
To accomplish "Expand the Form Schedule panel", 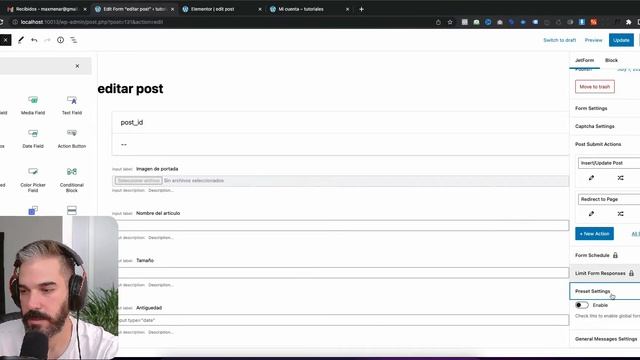I will pos(604,256).
